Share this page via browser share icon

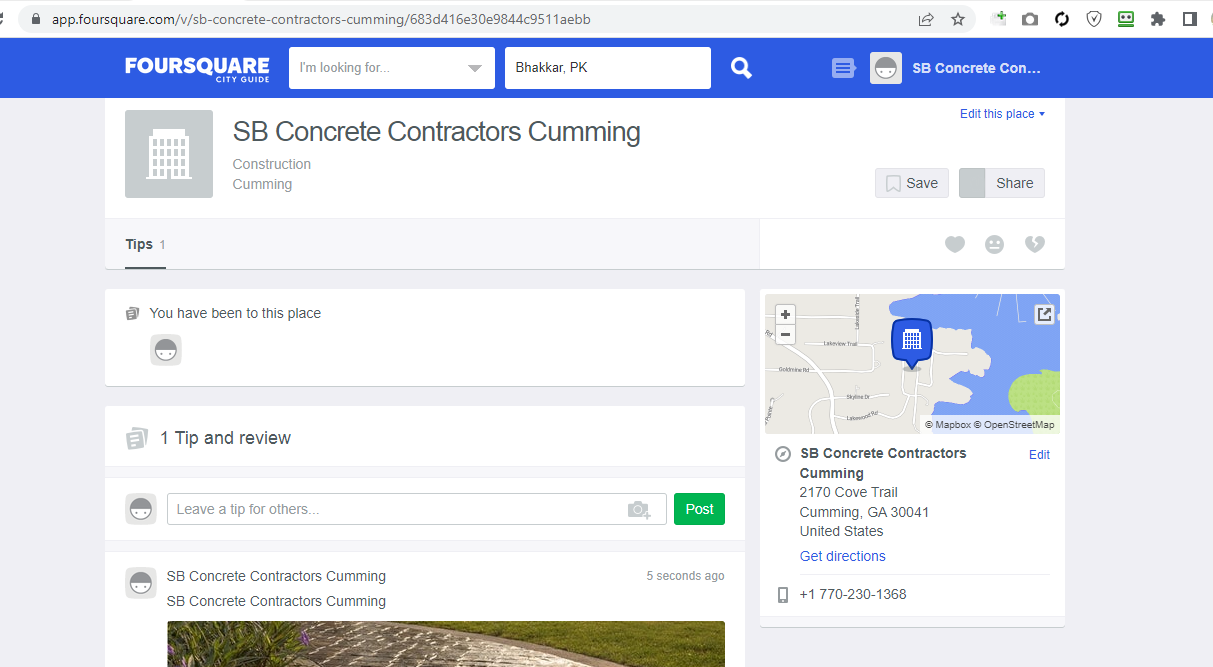[926, 19]
